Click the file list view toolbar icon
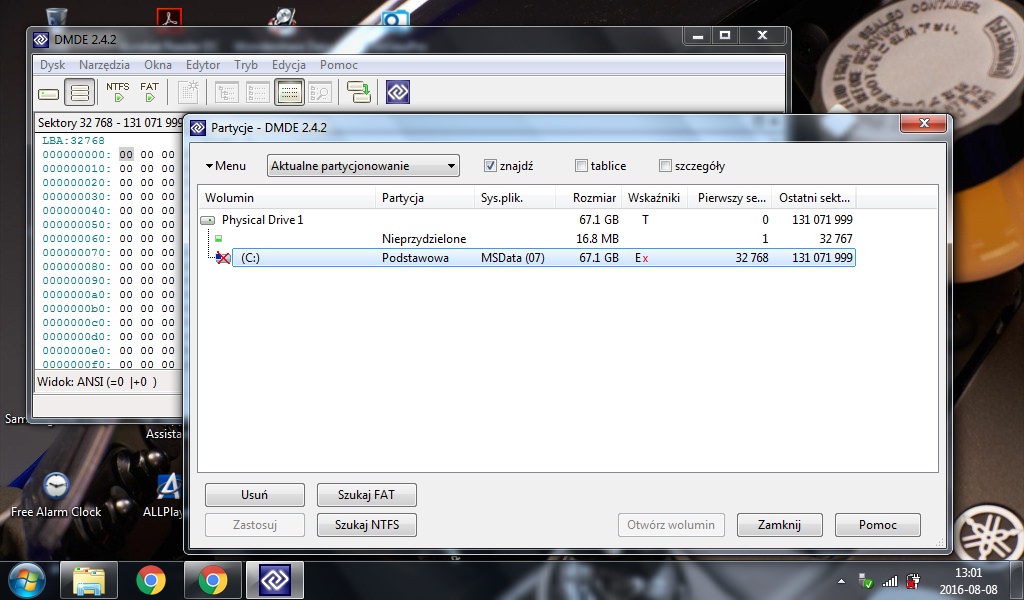The image size is (1024, 600). point(257,93)
